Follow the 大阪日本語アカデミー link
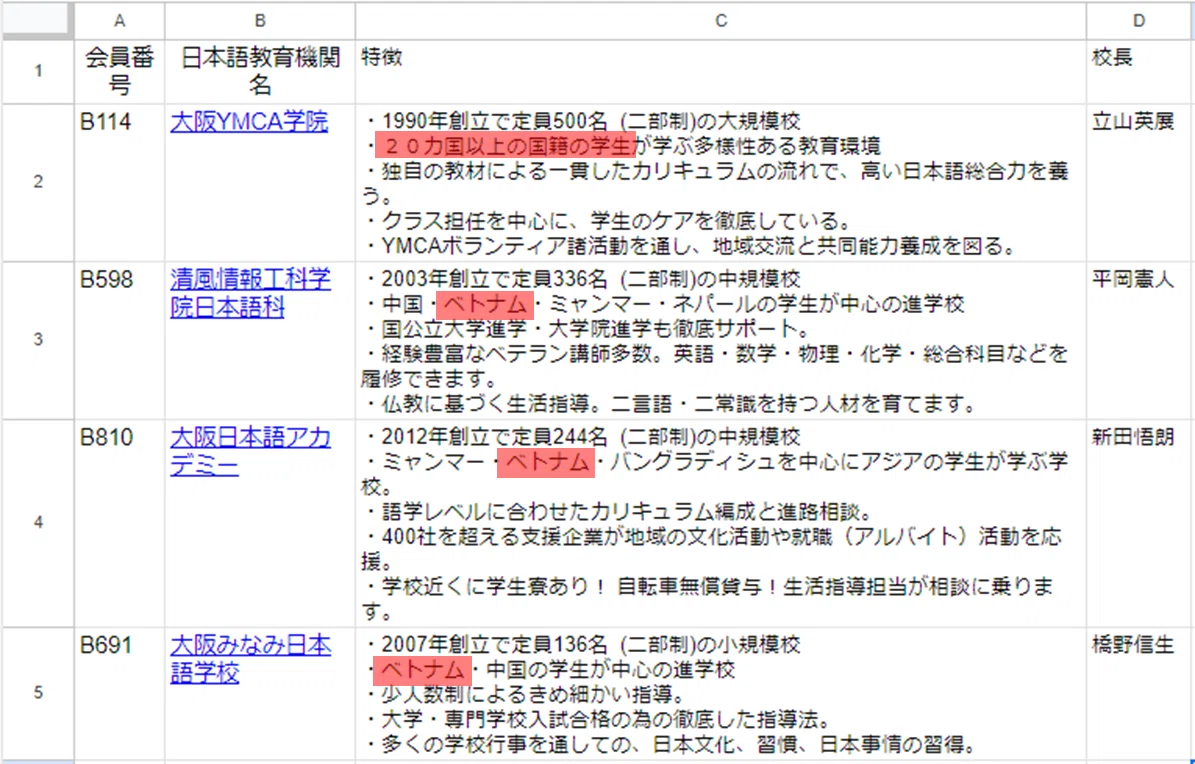This screenshot has height=764, width=1195. pos(250,451)
